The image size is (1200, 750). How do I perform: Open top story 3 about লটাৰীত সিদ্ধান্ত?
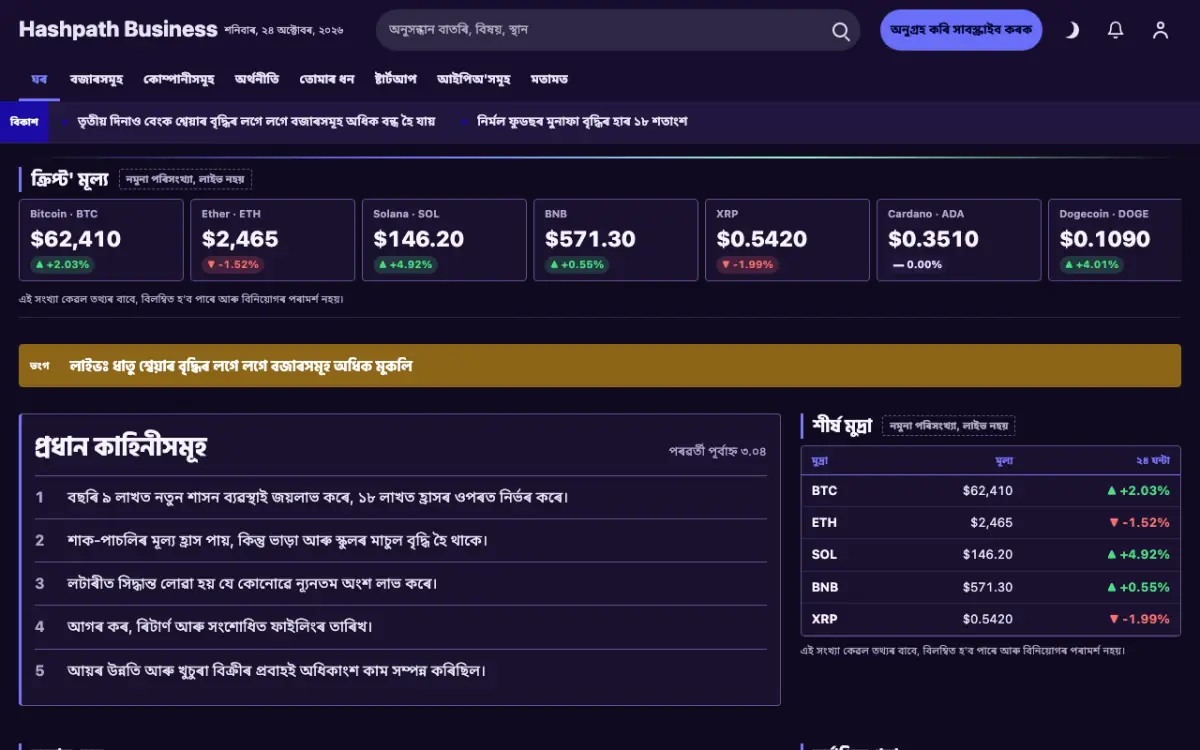click(x=401, y=583)
